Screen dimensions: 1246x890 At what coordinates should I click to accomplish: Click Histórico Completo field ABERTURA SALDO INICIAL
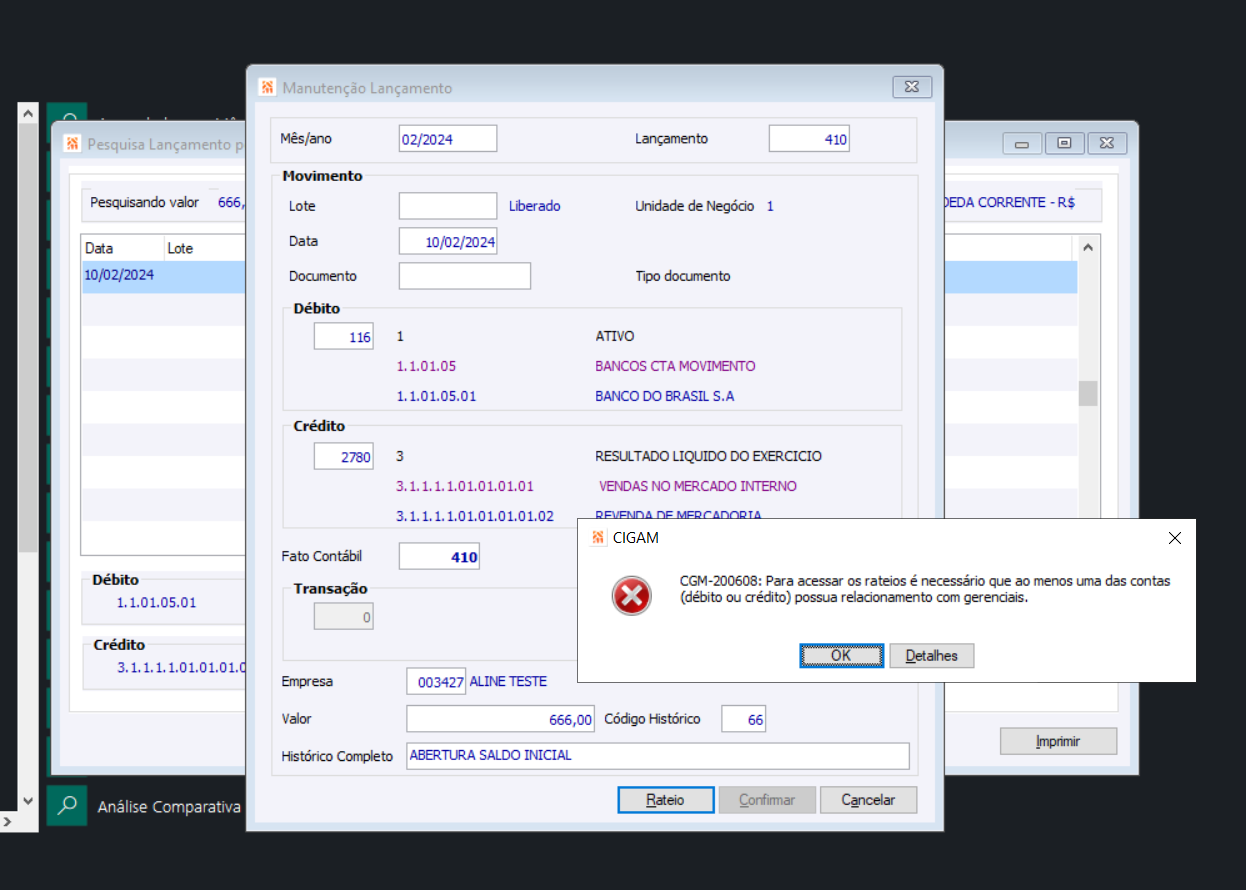point(658,756)
